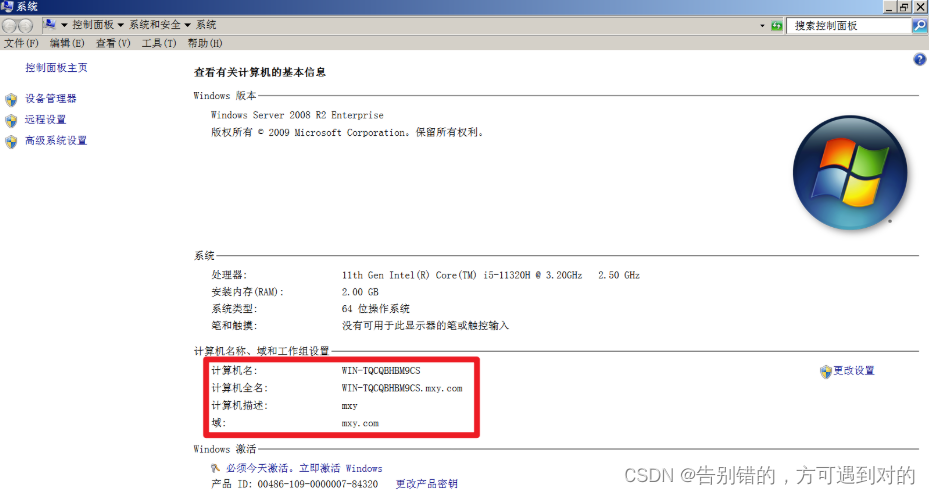Click the green refresh button beside address bar
930x494 pixels.
pyautogui.click(x=776, y=26)
